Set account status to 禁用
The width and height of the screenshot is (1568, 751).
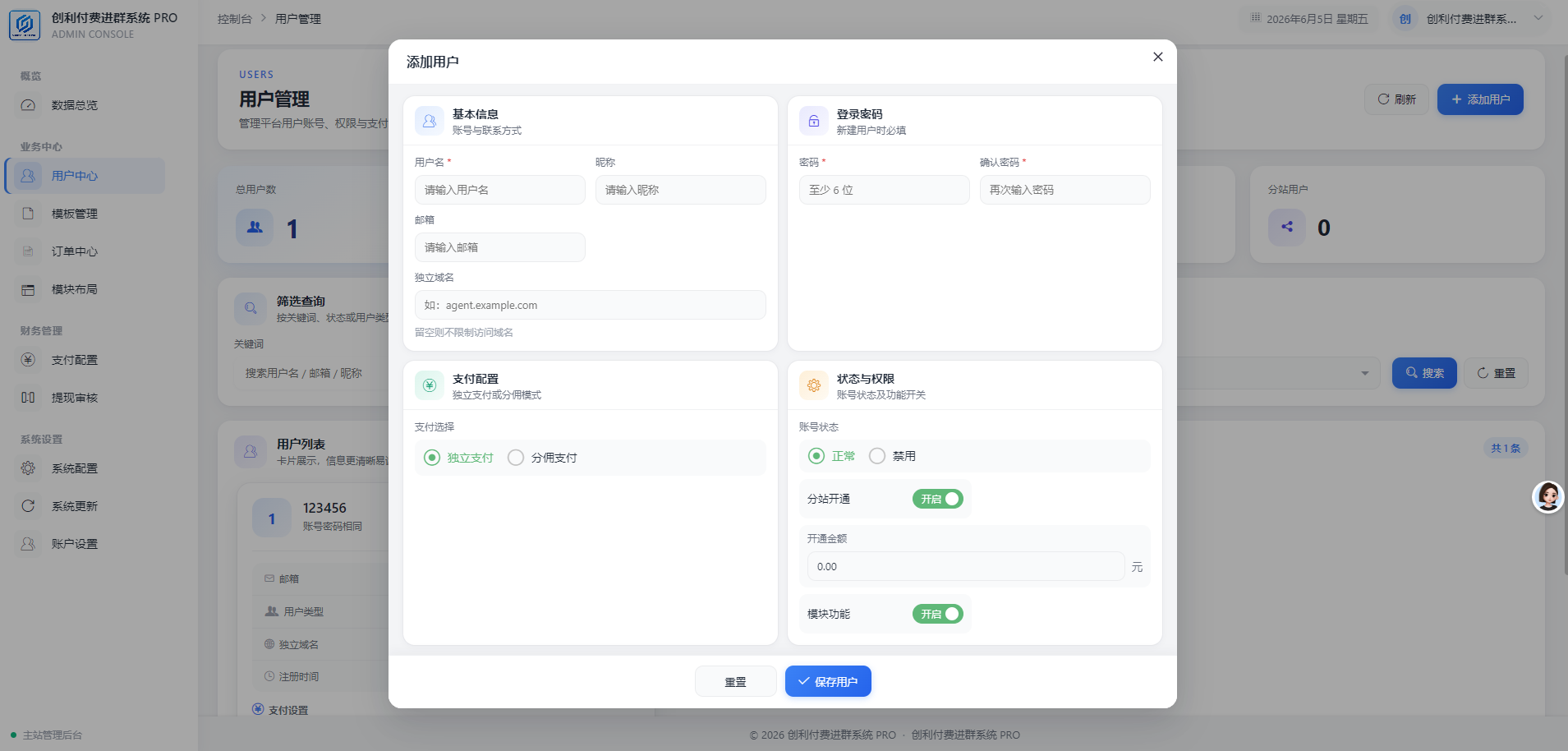pyautogui.click(x=892, y=456)
